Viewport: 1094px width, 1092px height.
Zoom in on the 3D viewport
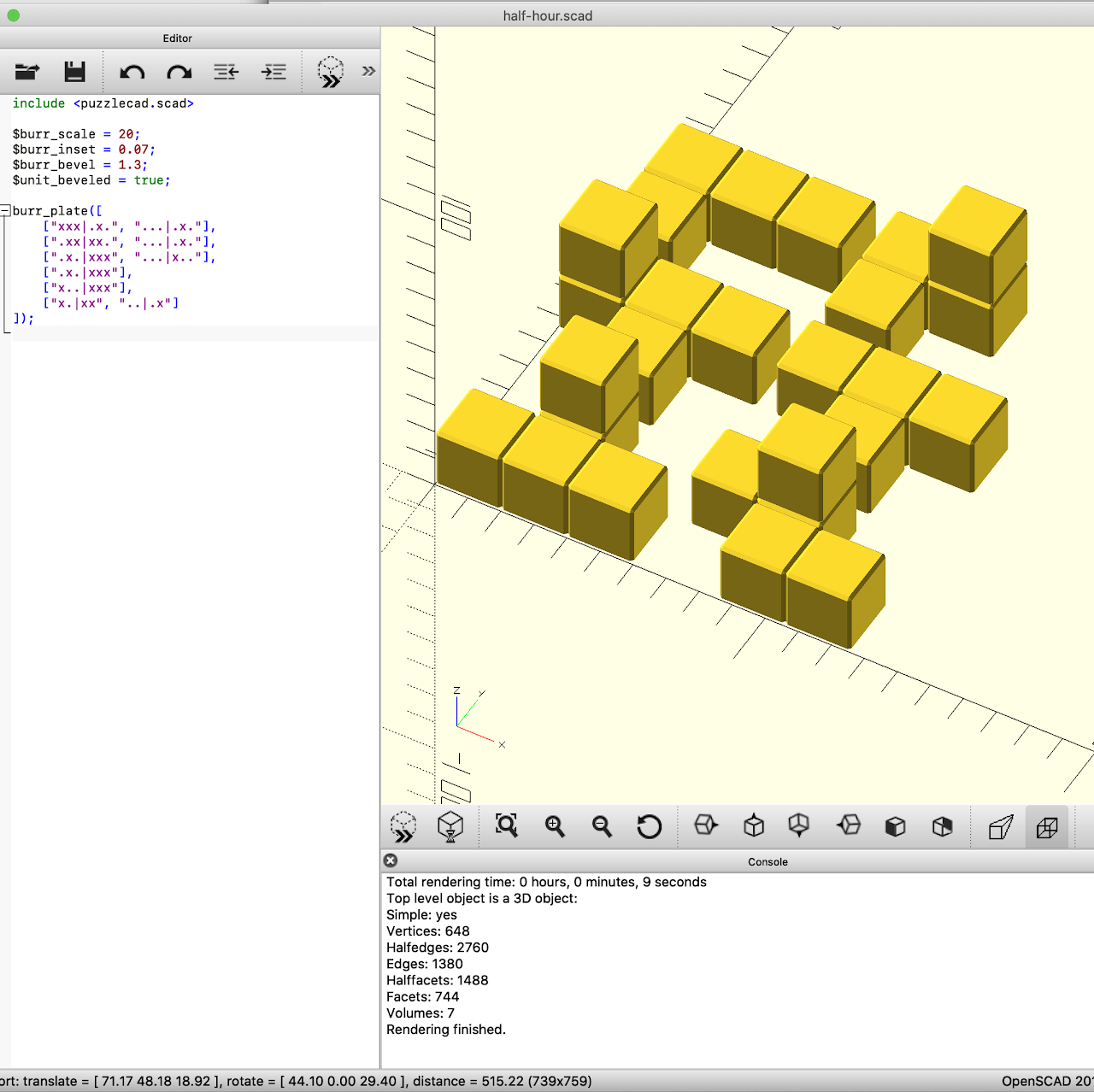point(555,826)
